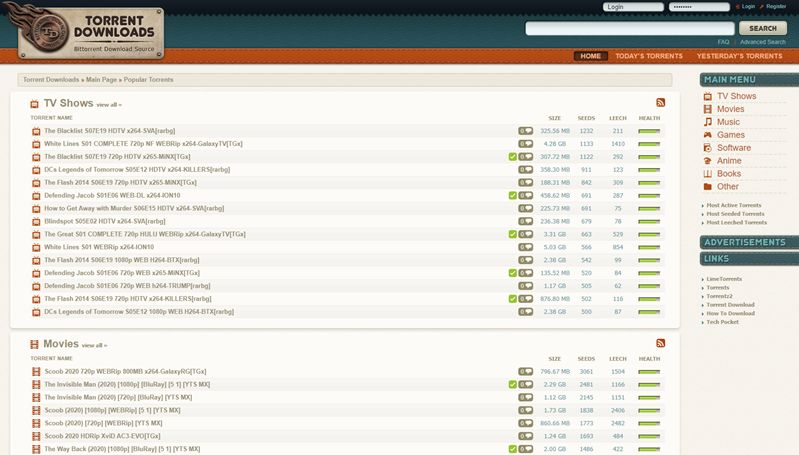Click comment bubble for DCs Legends of Tomorrow S05E12 1080p
This screenshot has width=799, height=455.
click(x=525, y=311)
